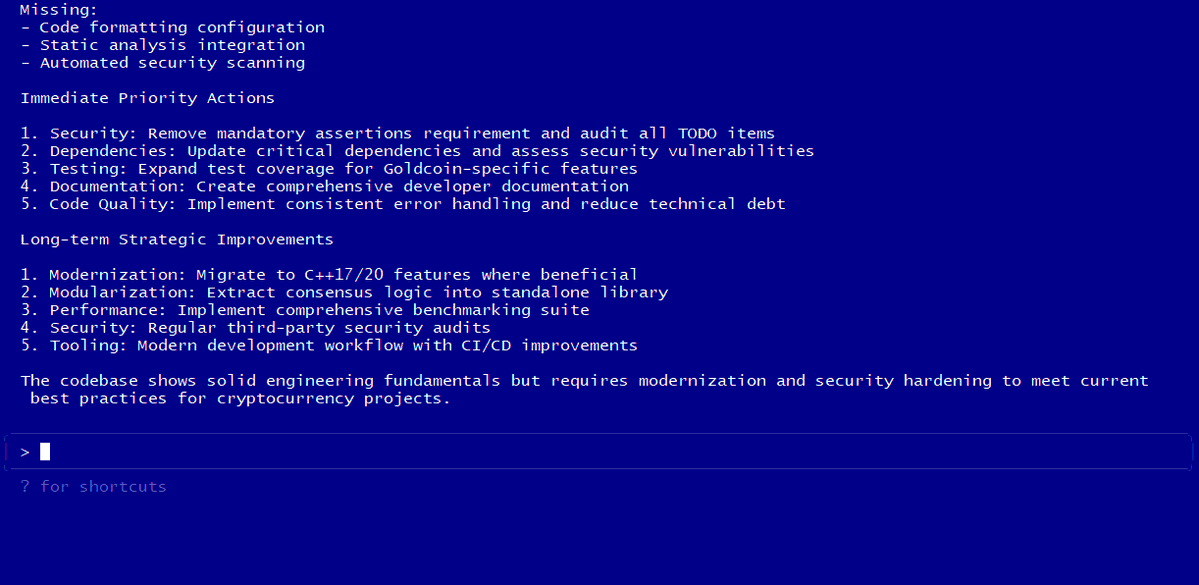Screen dimensions: 1199x585
Task: Click the 'Testing: Expand test coverage' line
Action: click(329, 169)
